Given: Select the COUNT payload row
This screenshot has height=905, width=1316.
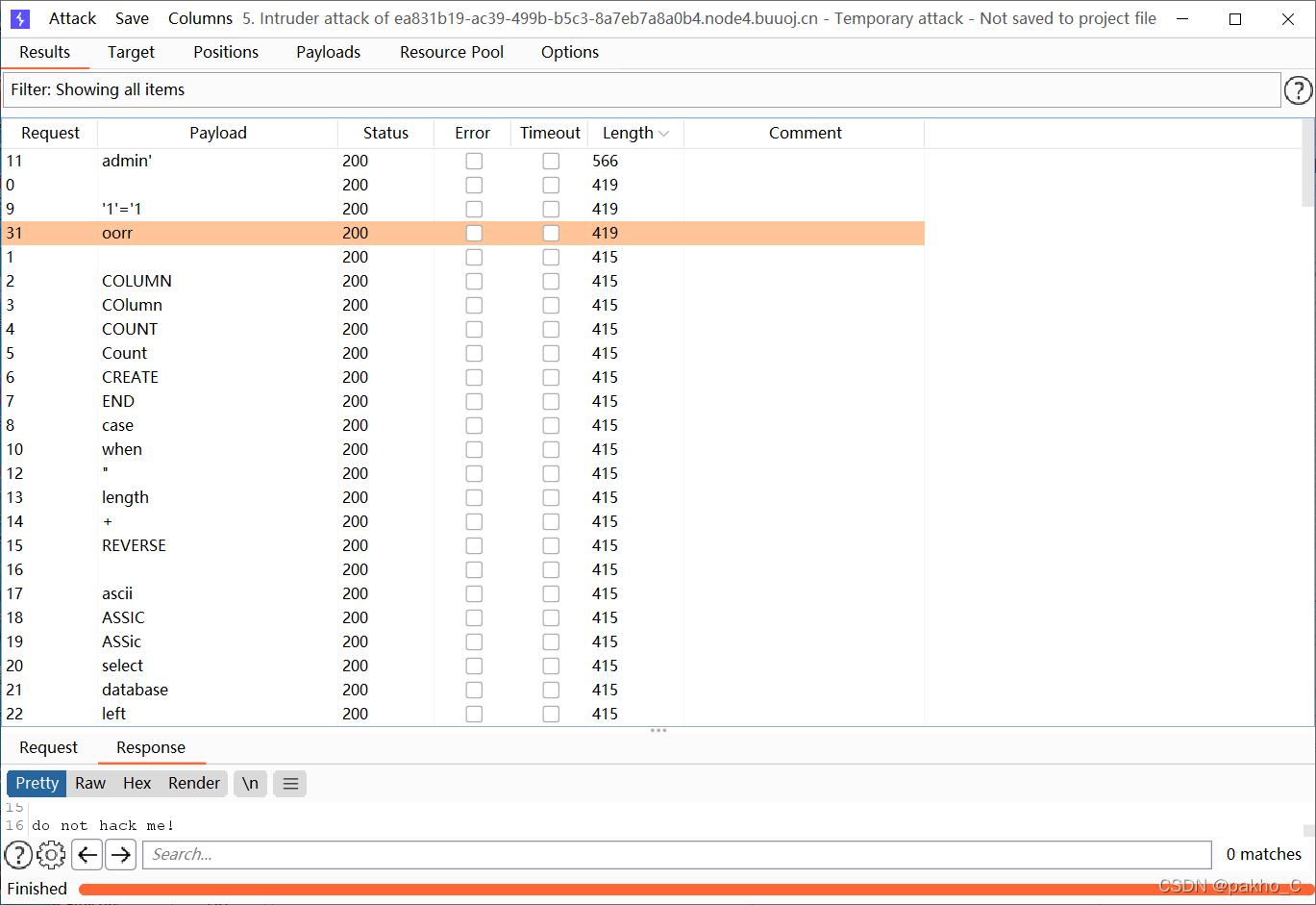Looking at the screenshot, I should click(462, 329).
